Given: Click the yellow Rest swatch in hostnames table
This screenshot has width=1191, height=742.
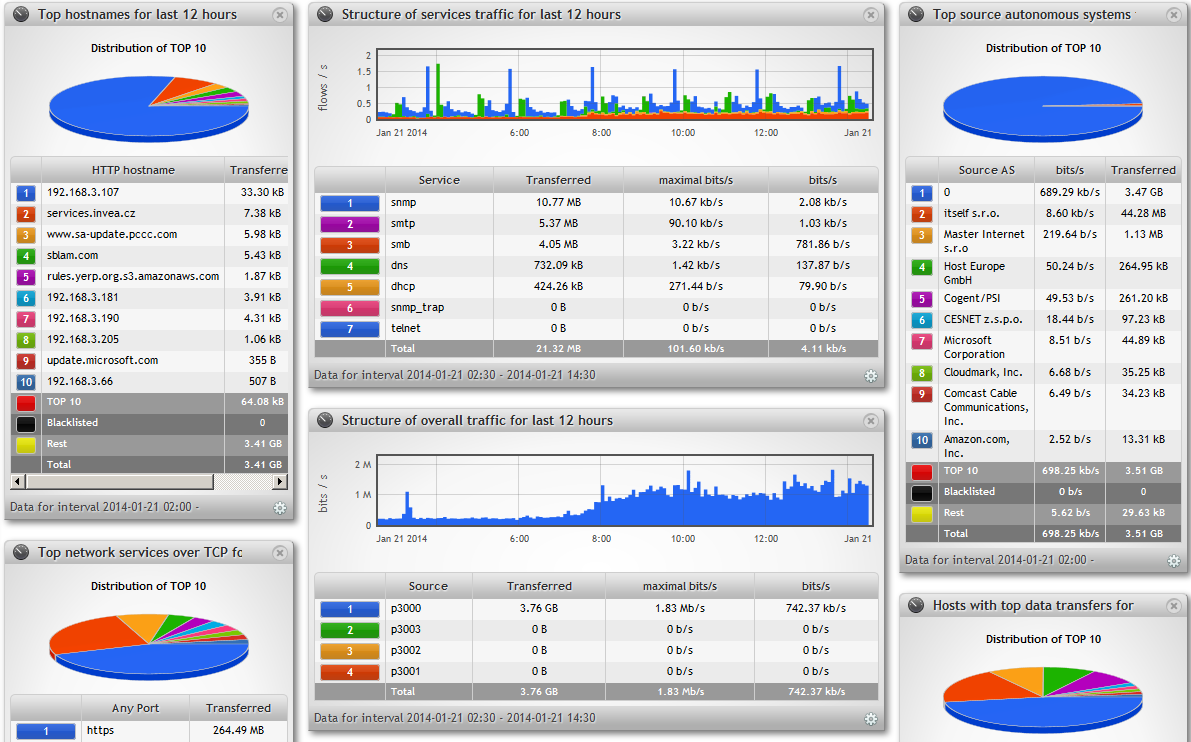Looking at the screenshot, I should click(26, 444).
